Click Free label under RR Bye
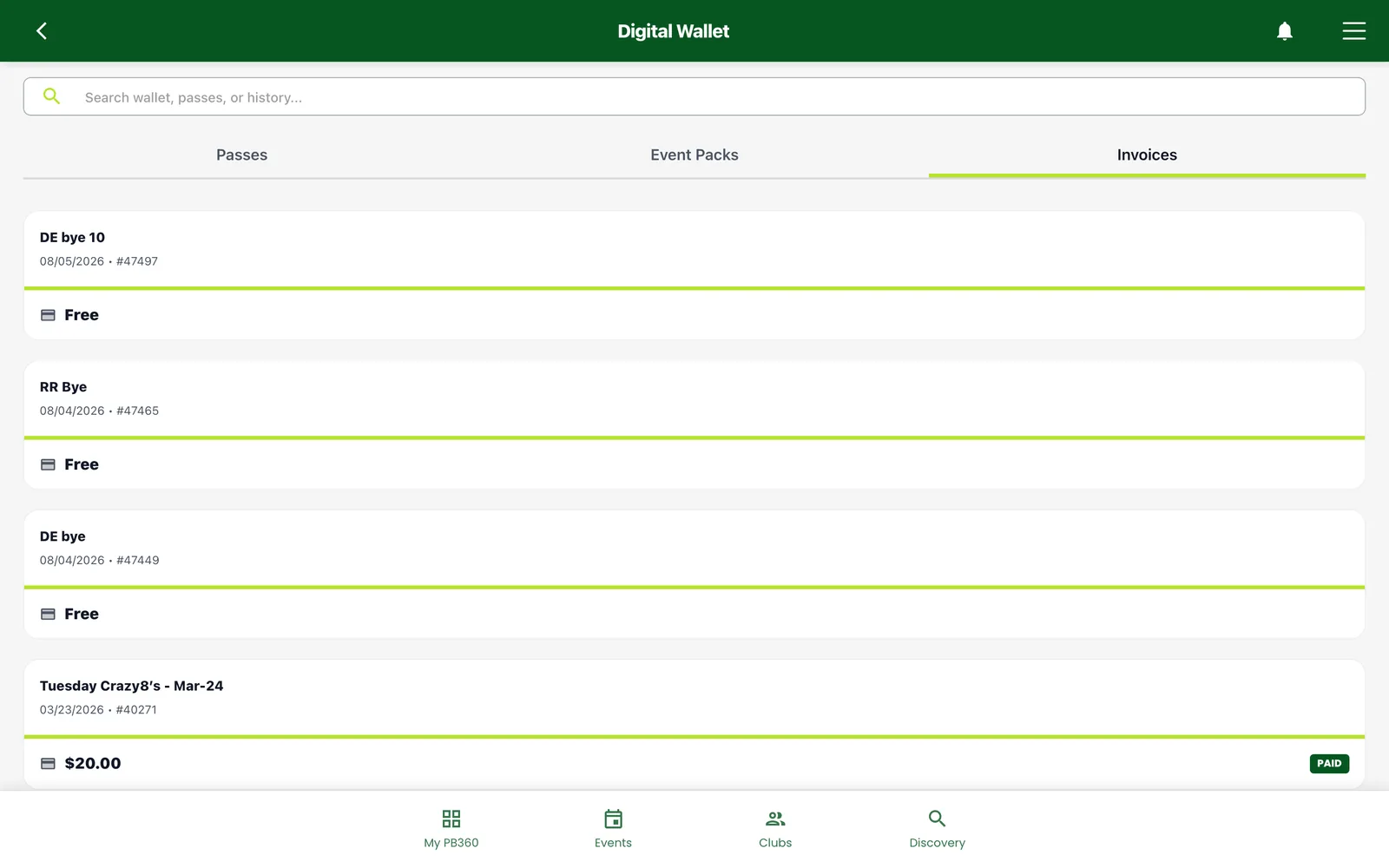Viewport: 1389px width, 868px height. (x=82, y=464)
